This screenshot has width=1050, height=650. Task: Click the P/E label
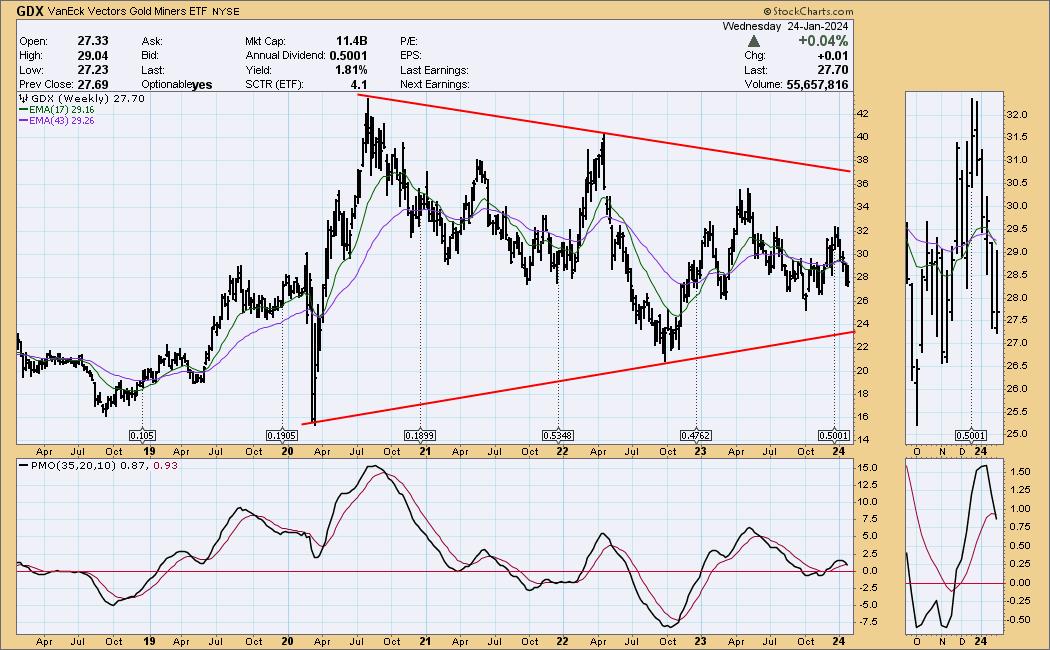pos(409,41)
